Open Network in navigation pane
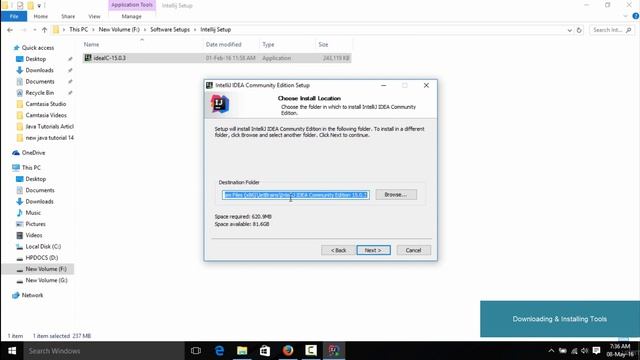 coord(32,295)
